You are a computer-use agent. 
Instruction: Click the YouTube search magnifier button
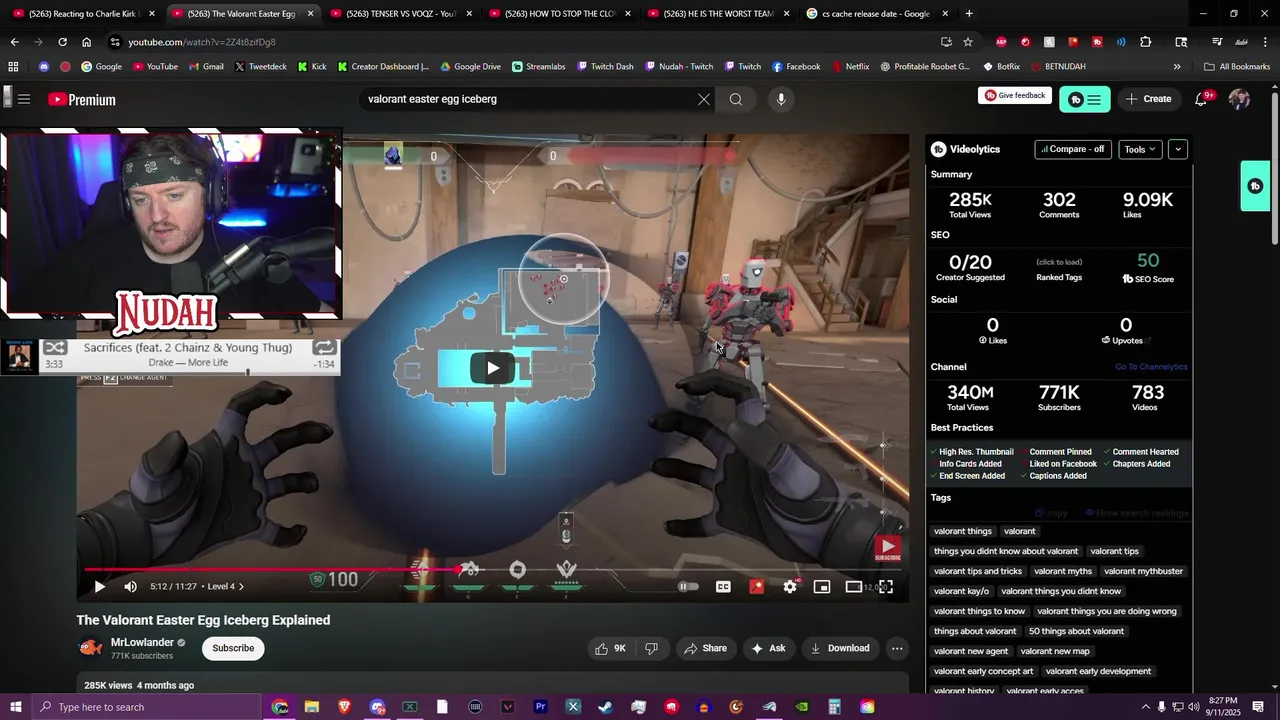coord(736,99)
